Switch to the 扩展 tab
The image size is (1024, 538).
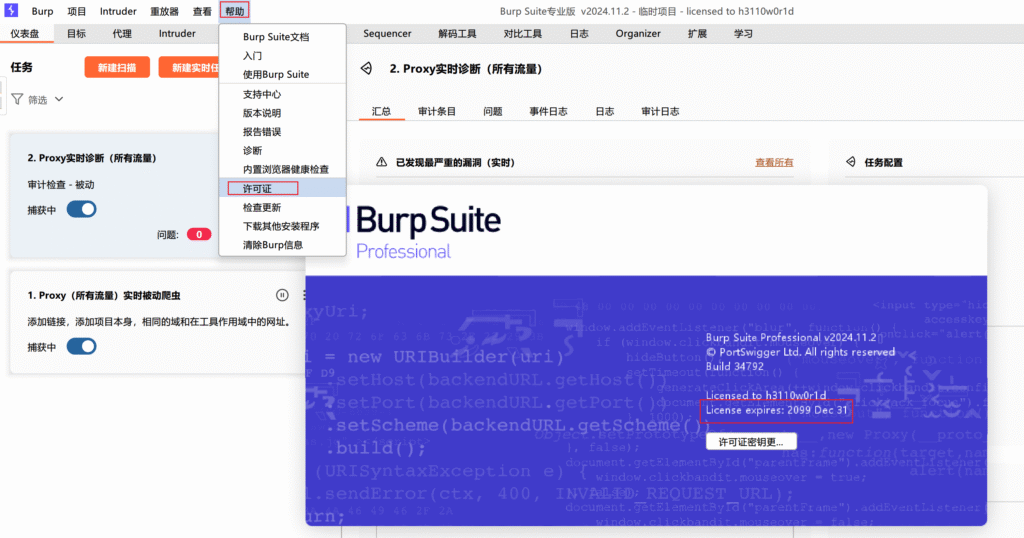(697, 33)
